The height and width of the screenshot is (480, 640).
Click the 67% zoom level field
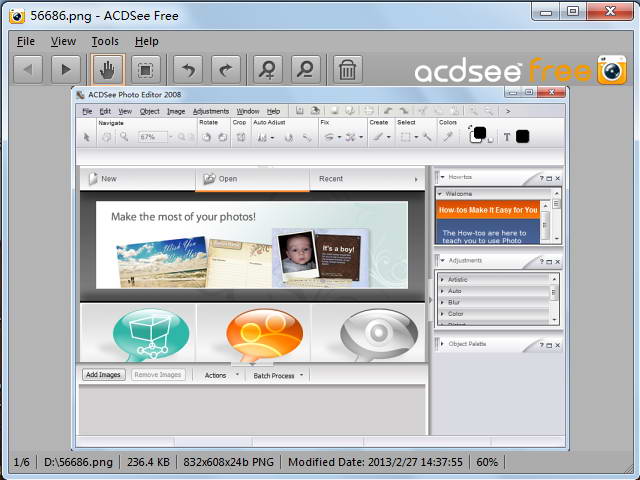pyautogui.click(x=152, y=137)
